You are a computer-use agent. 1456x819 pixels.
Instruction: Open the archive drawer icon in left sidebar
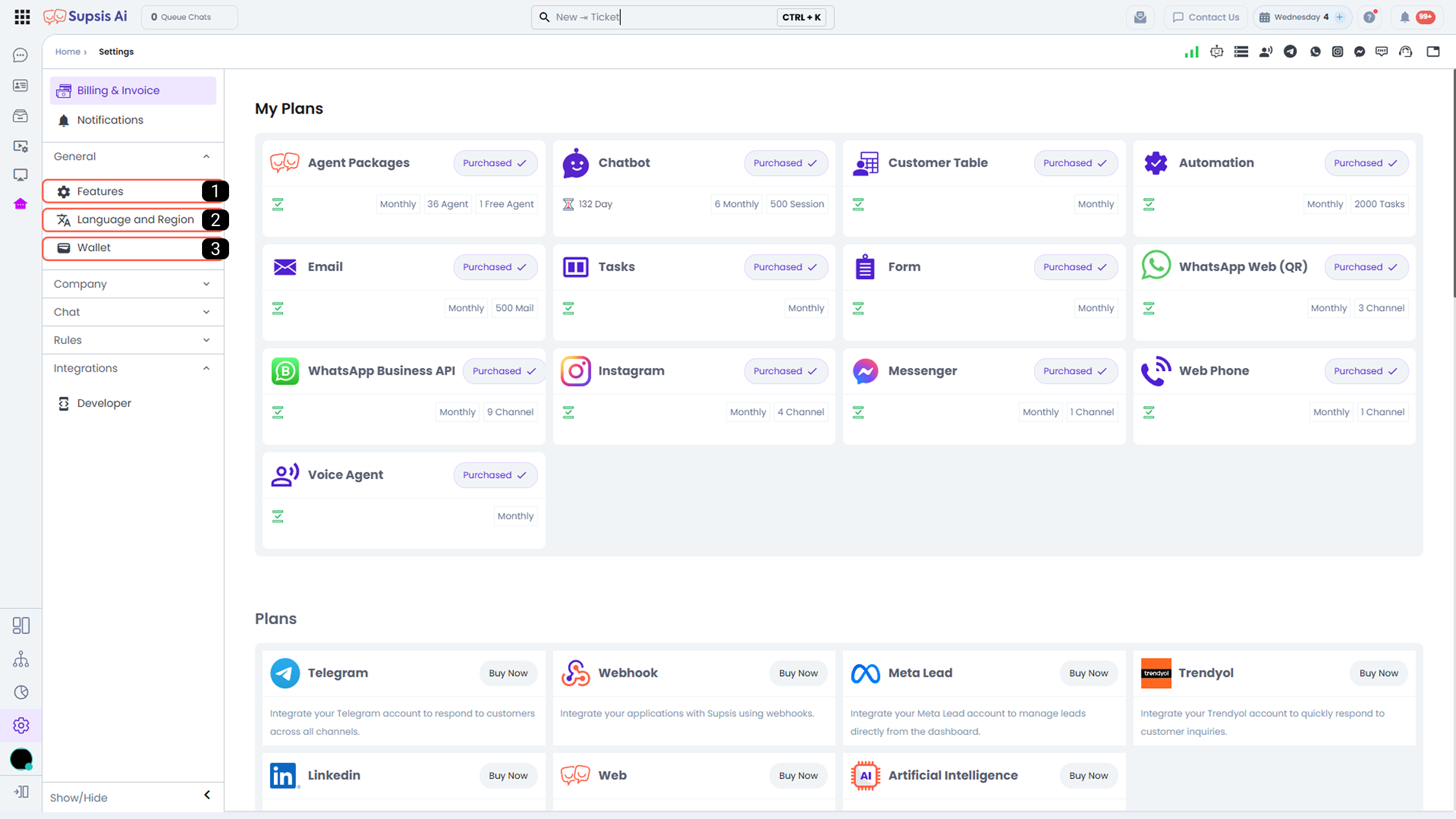point(20,116)
